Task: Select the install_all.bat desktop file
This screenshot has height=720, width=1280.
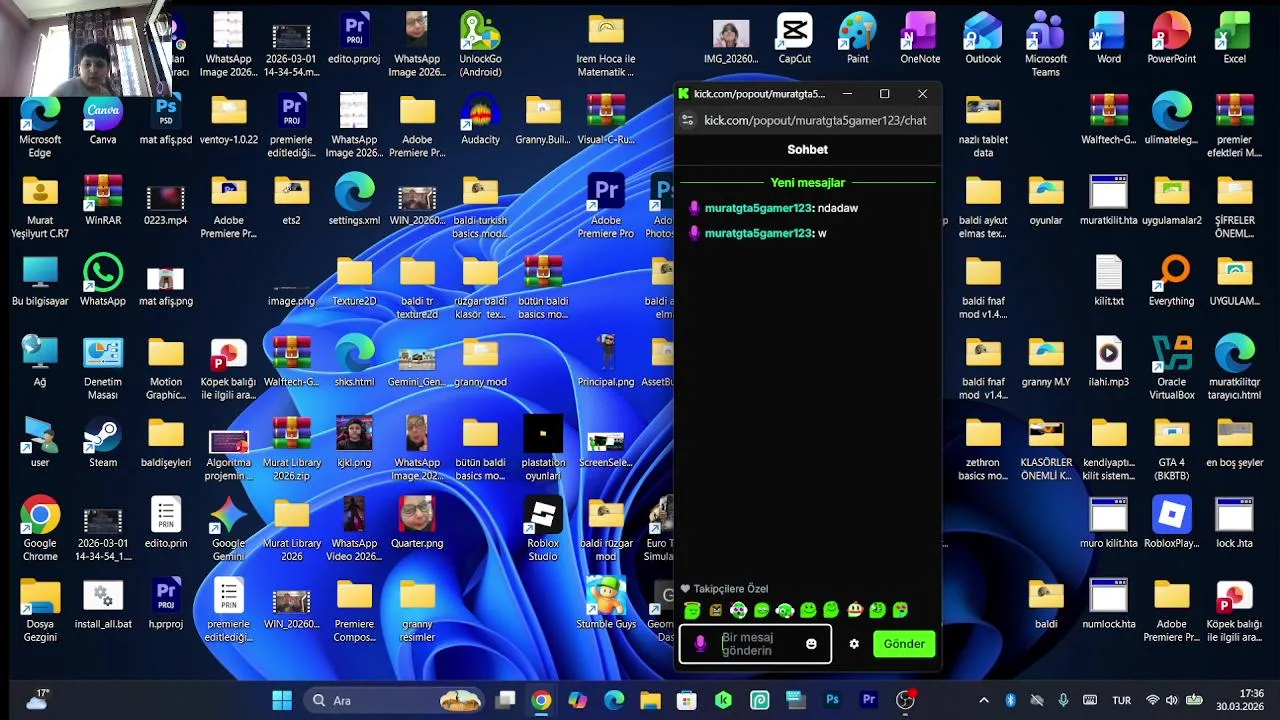Action: coord(103,604)
